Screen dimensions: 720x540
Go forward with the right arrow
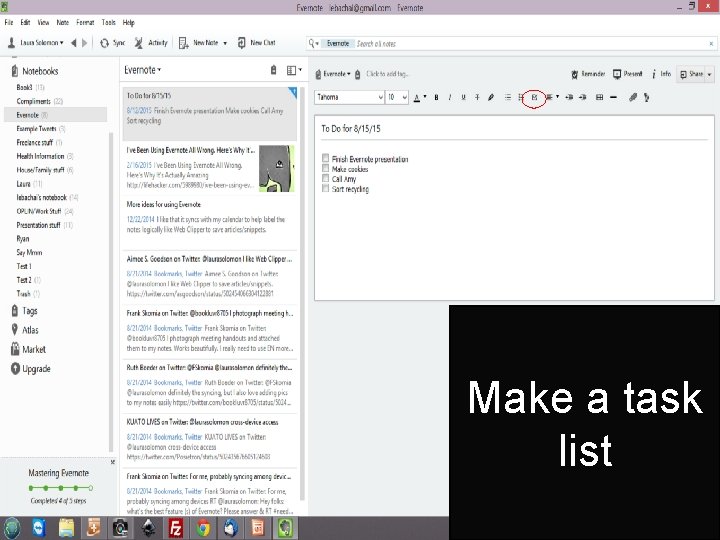[84, 43]
